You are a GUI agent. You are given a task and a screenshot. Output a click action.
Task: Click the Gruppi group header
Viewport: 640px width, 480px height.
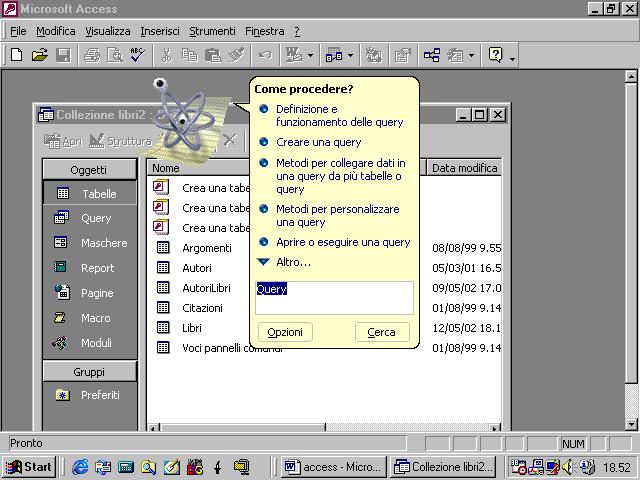coord(89,371)
